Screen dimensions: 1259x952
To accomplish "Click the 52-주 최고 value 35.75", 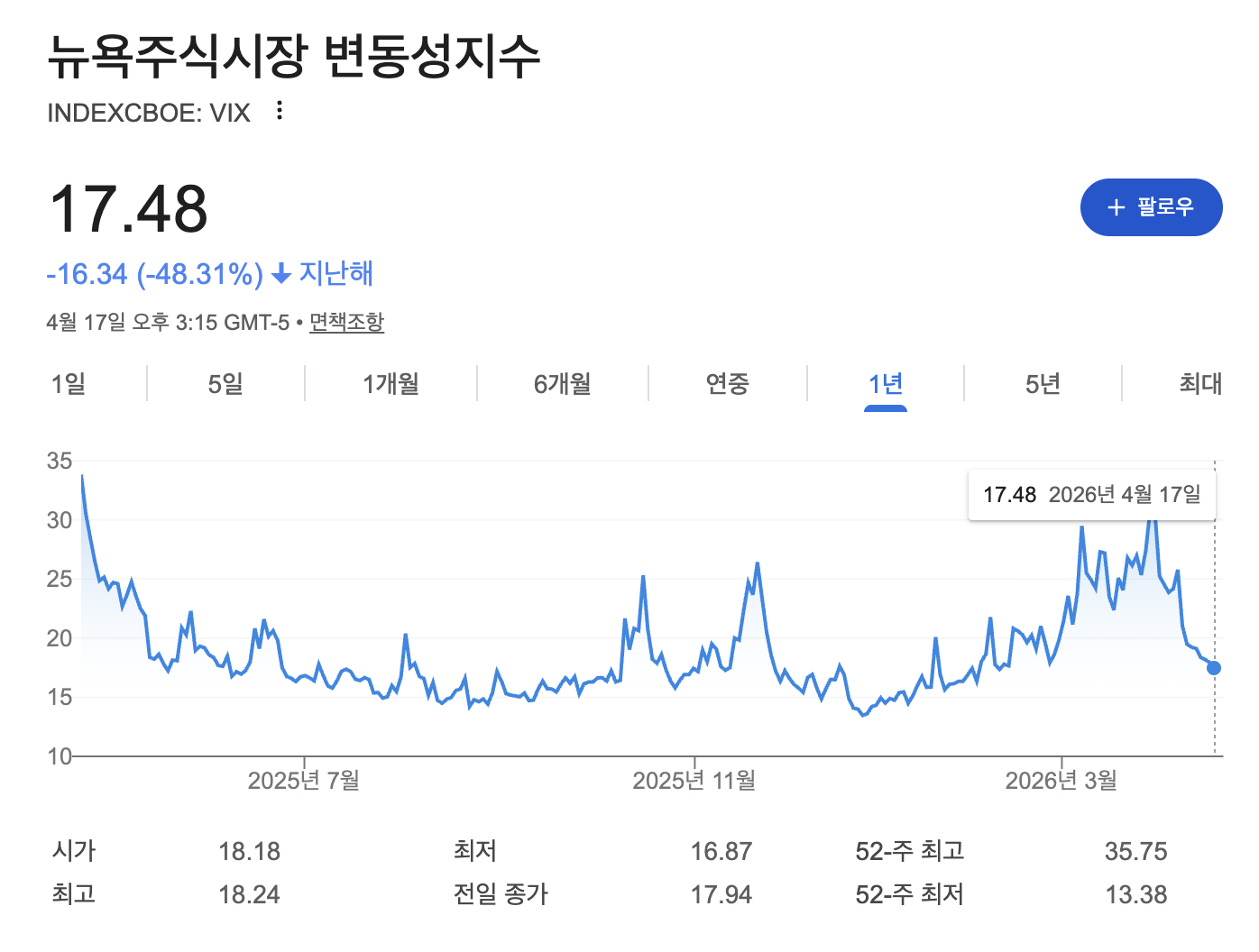I will pos(1135,851).
